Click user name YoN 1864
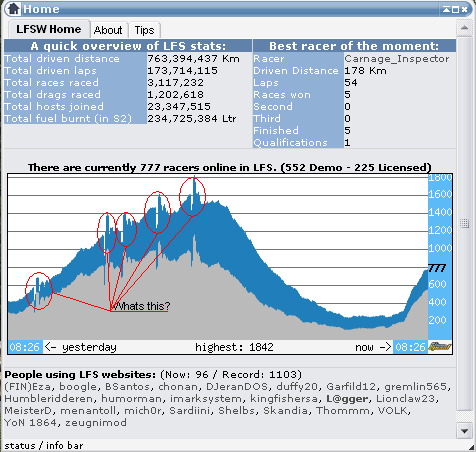 coord(30,423)
